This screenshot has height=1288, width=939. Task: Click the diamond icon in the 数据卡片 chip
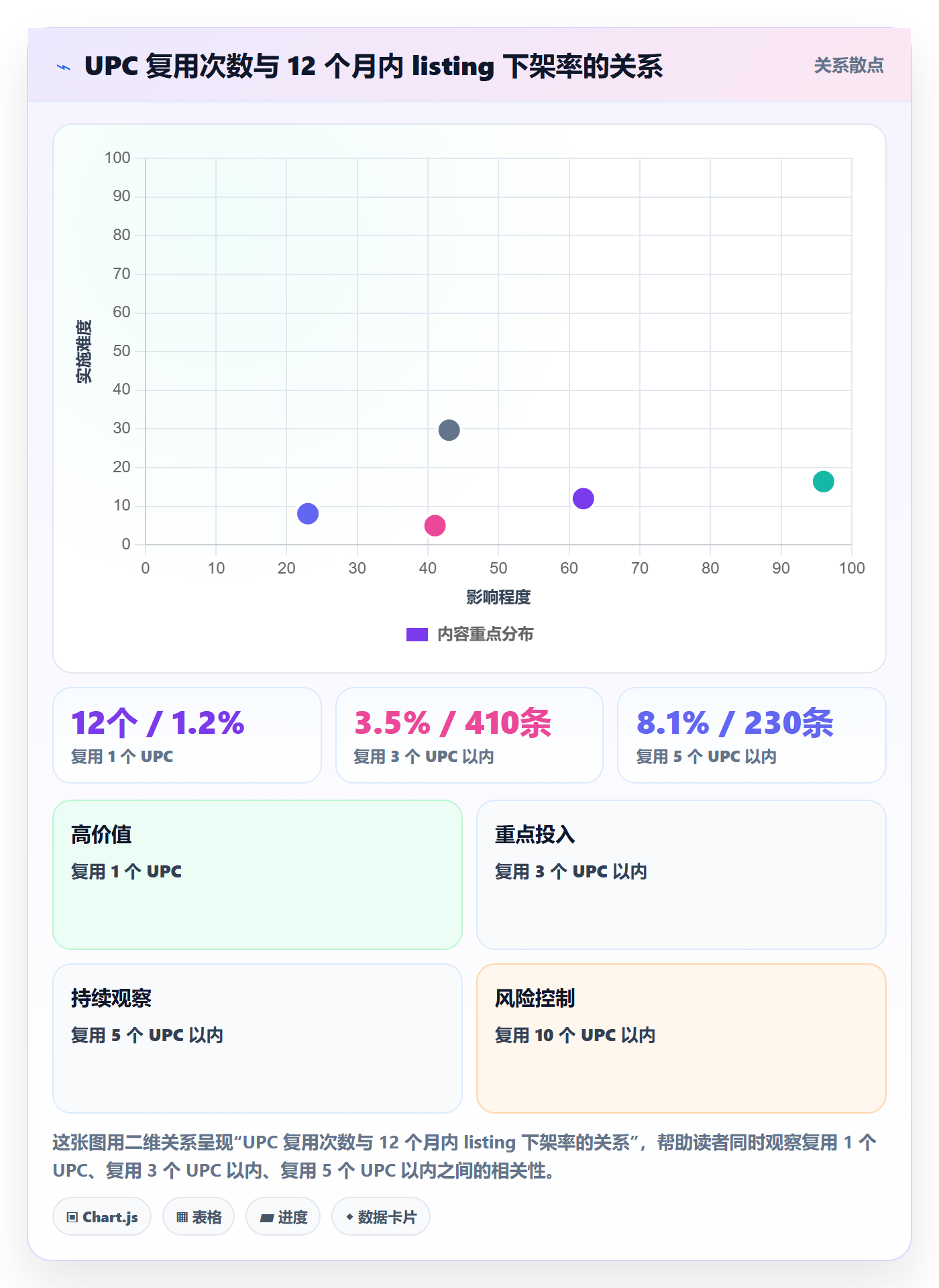(349, 1217)
